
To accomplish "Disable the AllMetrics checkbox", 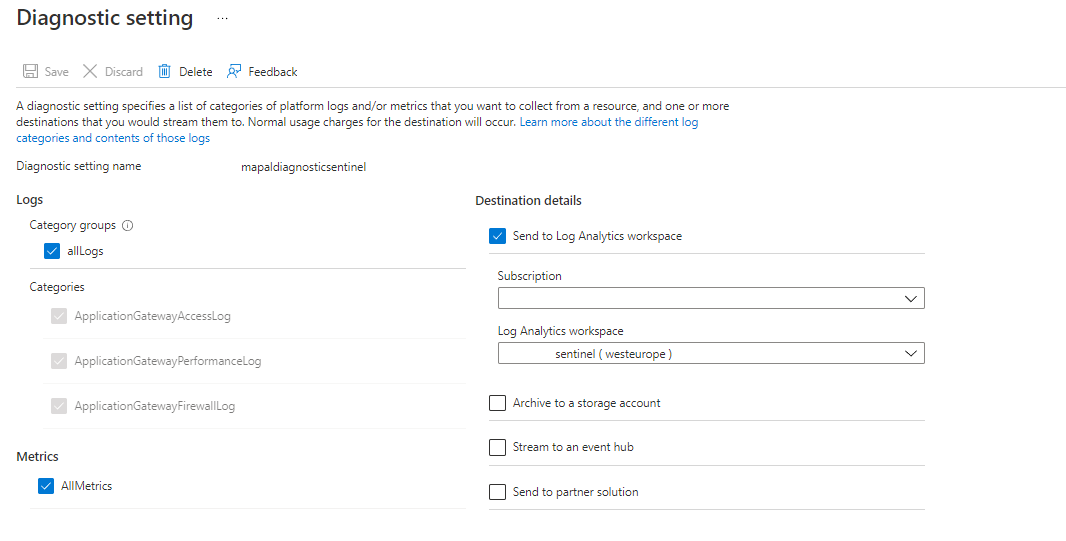I will coord(45,486).
